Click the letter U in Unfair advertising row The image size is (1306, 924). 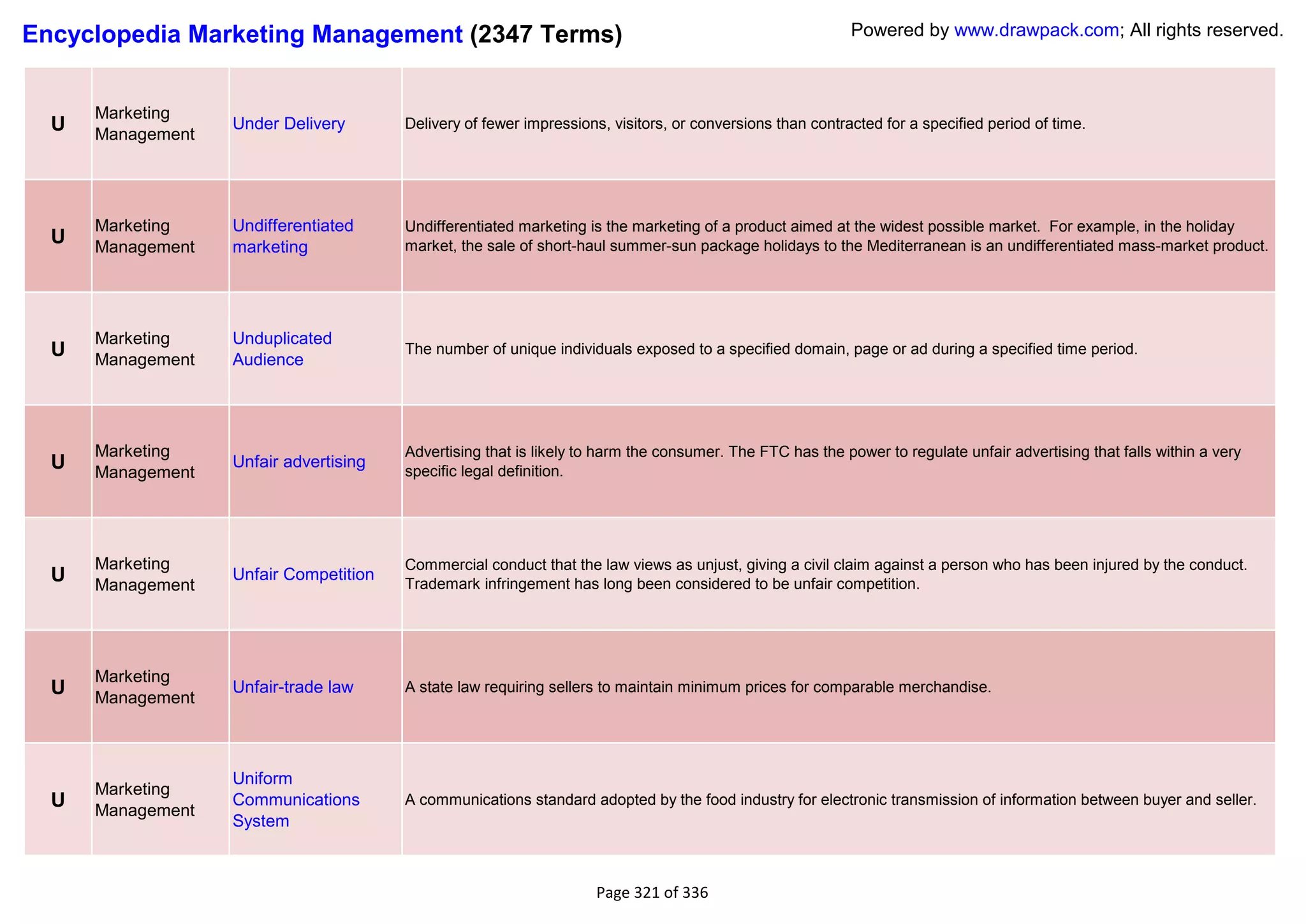click(58, 462)
